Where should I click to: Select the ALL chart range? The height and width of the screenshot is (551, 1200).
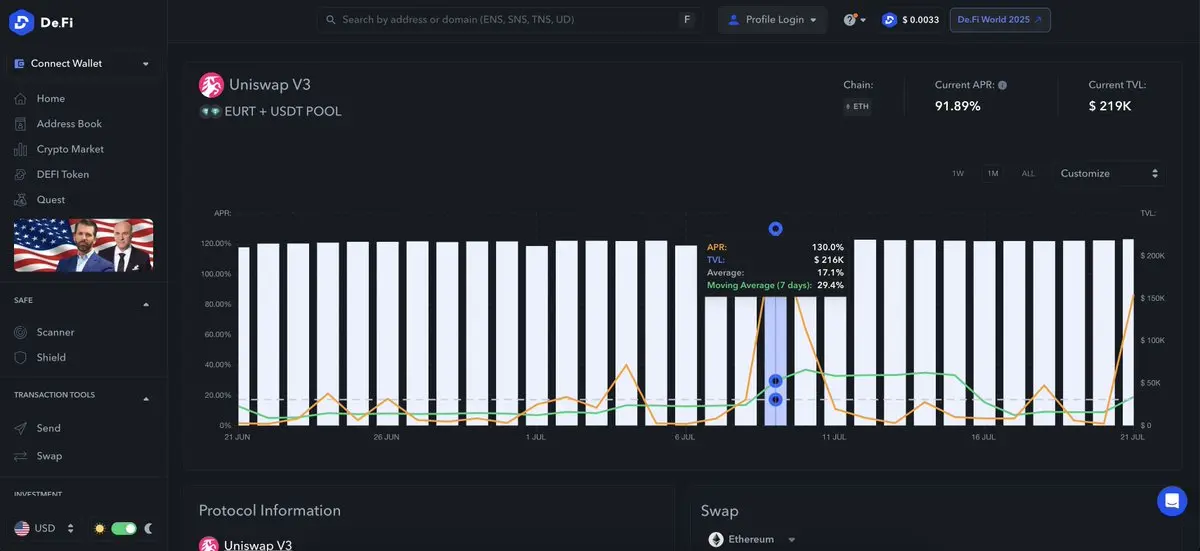click(1028, 174)
